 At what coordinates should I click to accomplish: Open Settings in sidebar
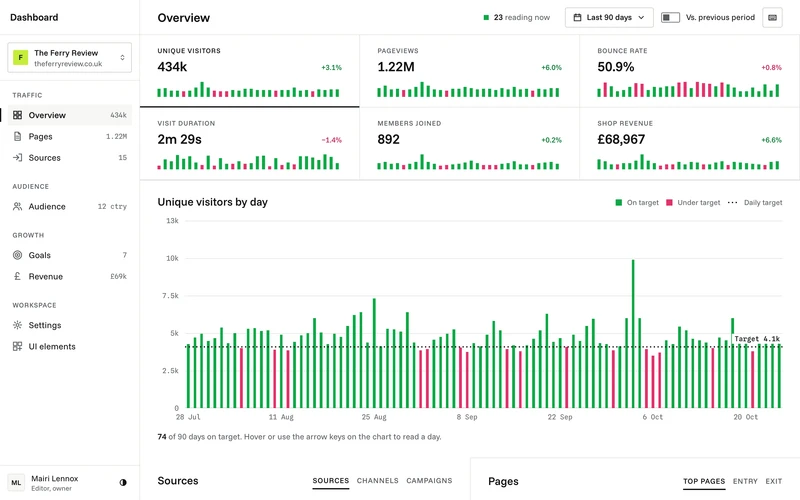tap(69, 325)
